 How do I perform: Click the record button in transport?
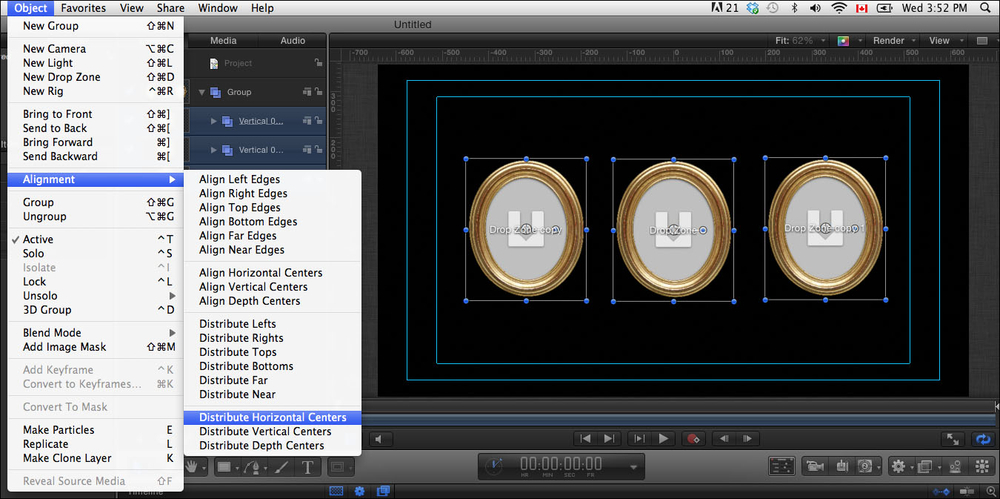691,438
